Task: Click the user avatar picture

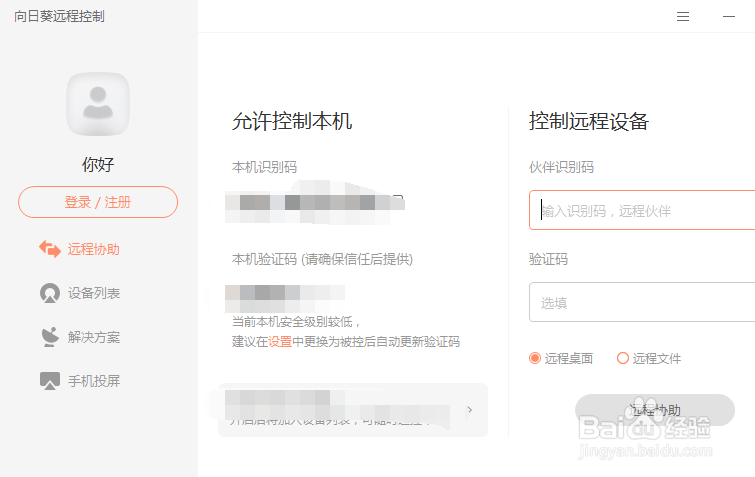Action: click(x=98, y=104)
